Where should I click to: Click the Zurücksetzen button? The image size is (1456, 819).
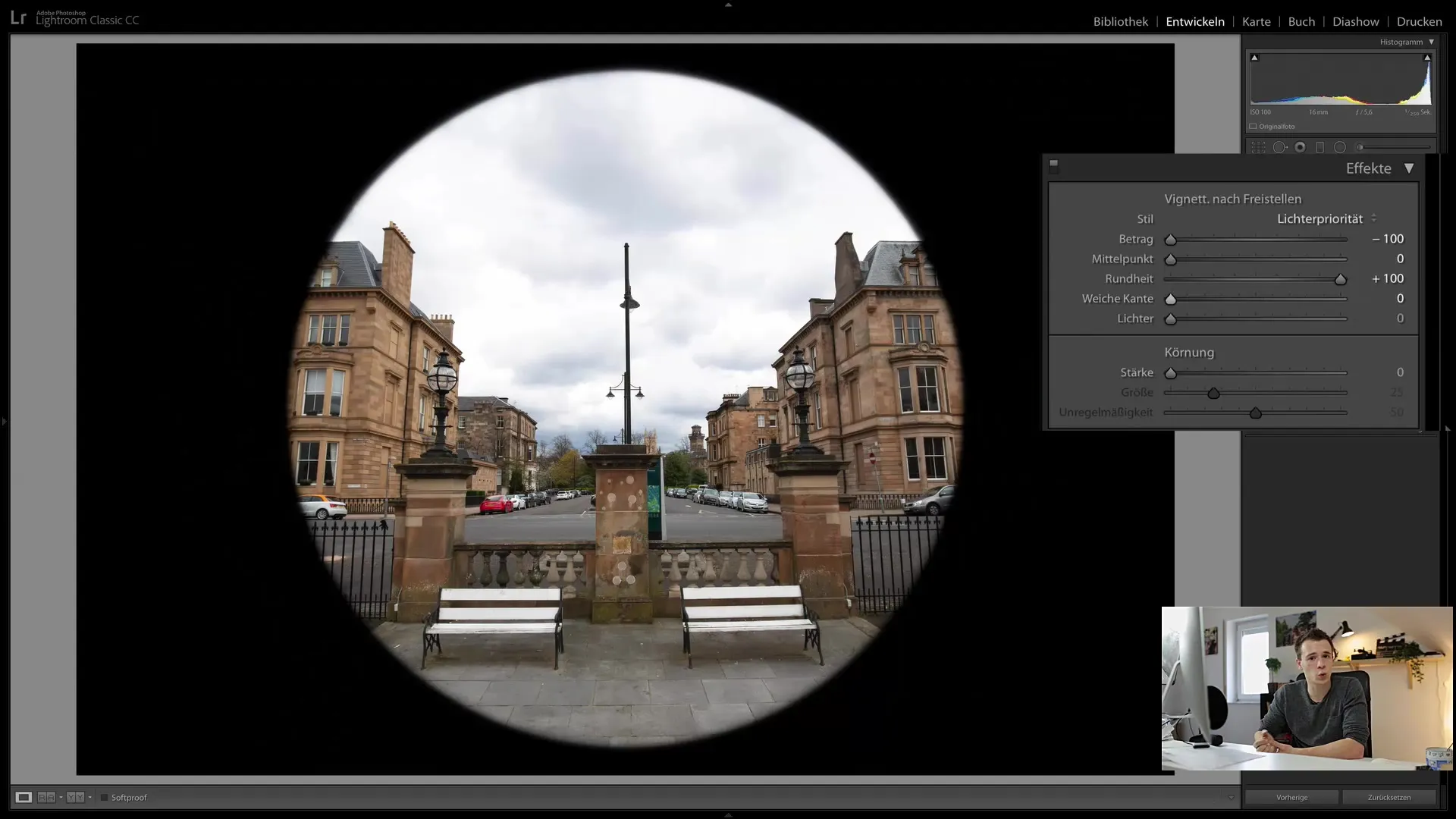pos(1389,797)
